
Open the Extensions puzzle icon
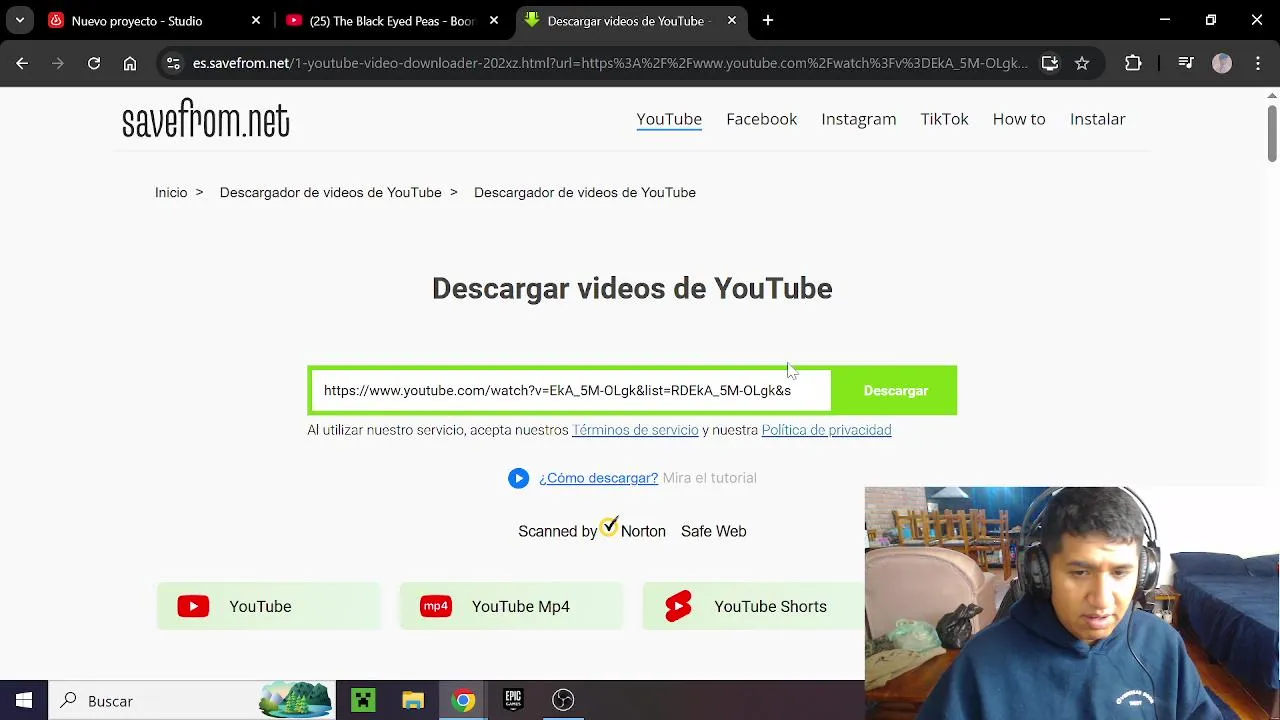pos(1133,63)
